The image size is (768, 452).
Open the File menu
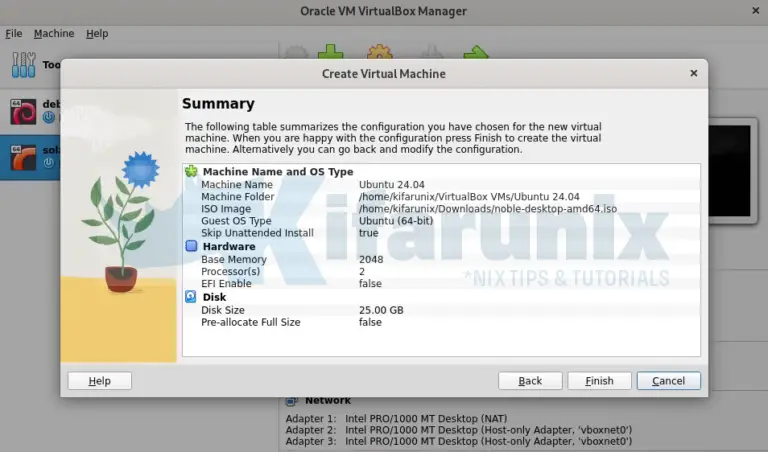14,34
